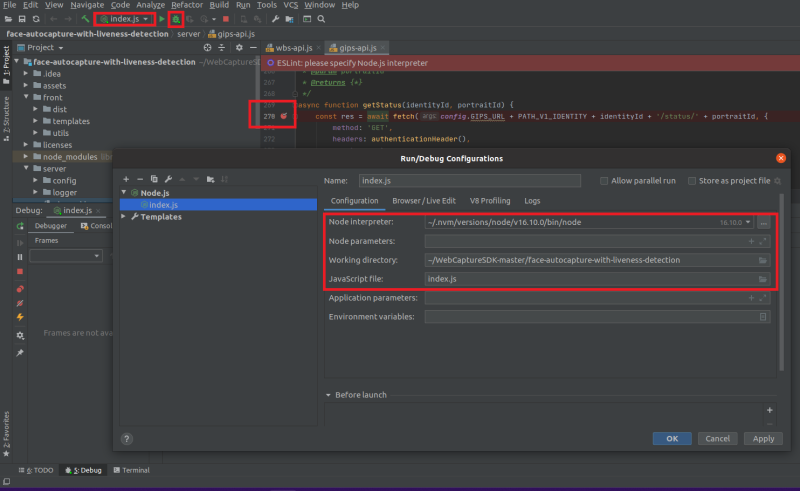Browse for working directory folder icon
The height and width of the screenshot is (491, 800).
point(763,260)
